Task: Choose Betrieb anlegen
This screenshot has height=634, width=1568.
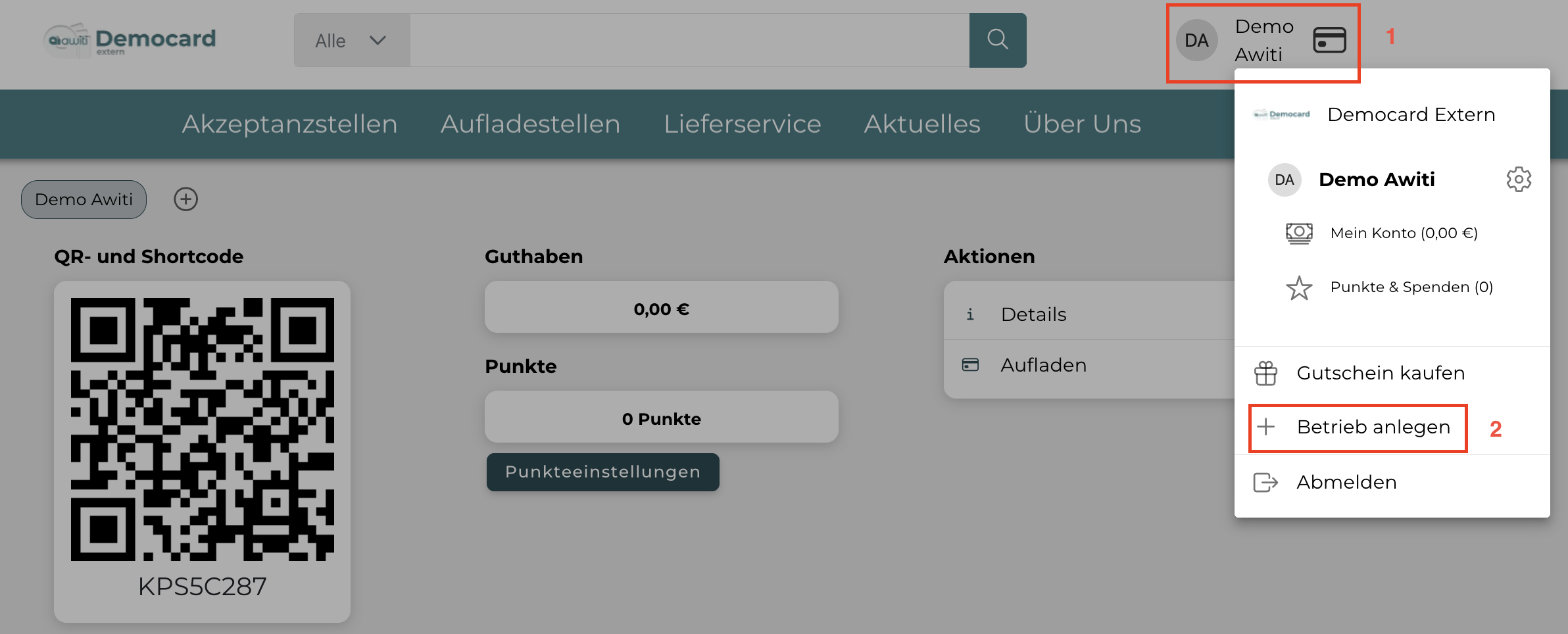Action: [1373, 427]
